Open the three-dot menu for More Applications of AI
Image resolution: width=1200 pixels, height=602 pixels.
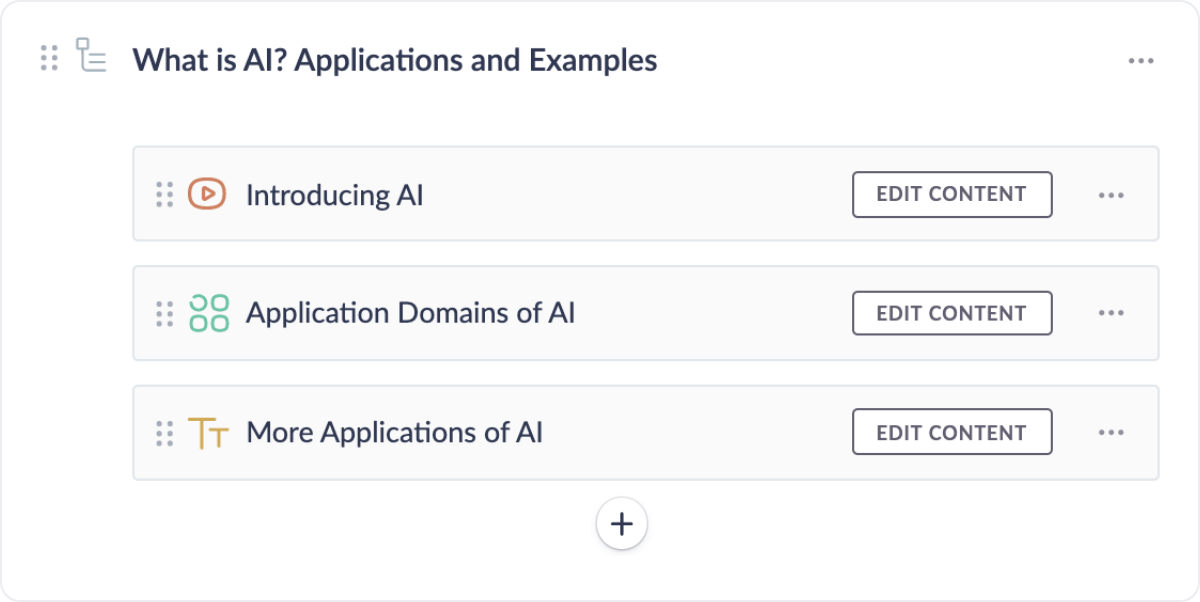(x=1111, y=433)
